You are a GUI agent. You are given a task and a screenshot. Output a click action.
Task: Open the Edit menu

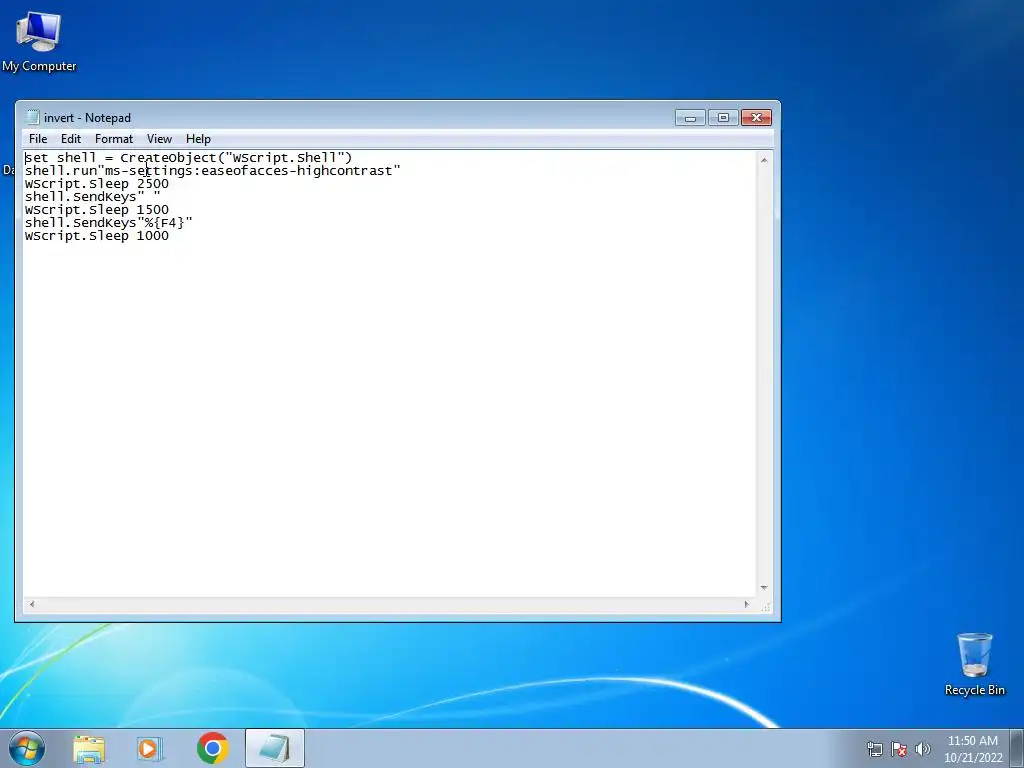(x=71, y=138)
